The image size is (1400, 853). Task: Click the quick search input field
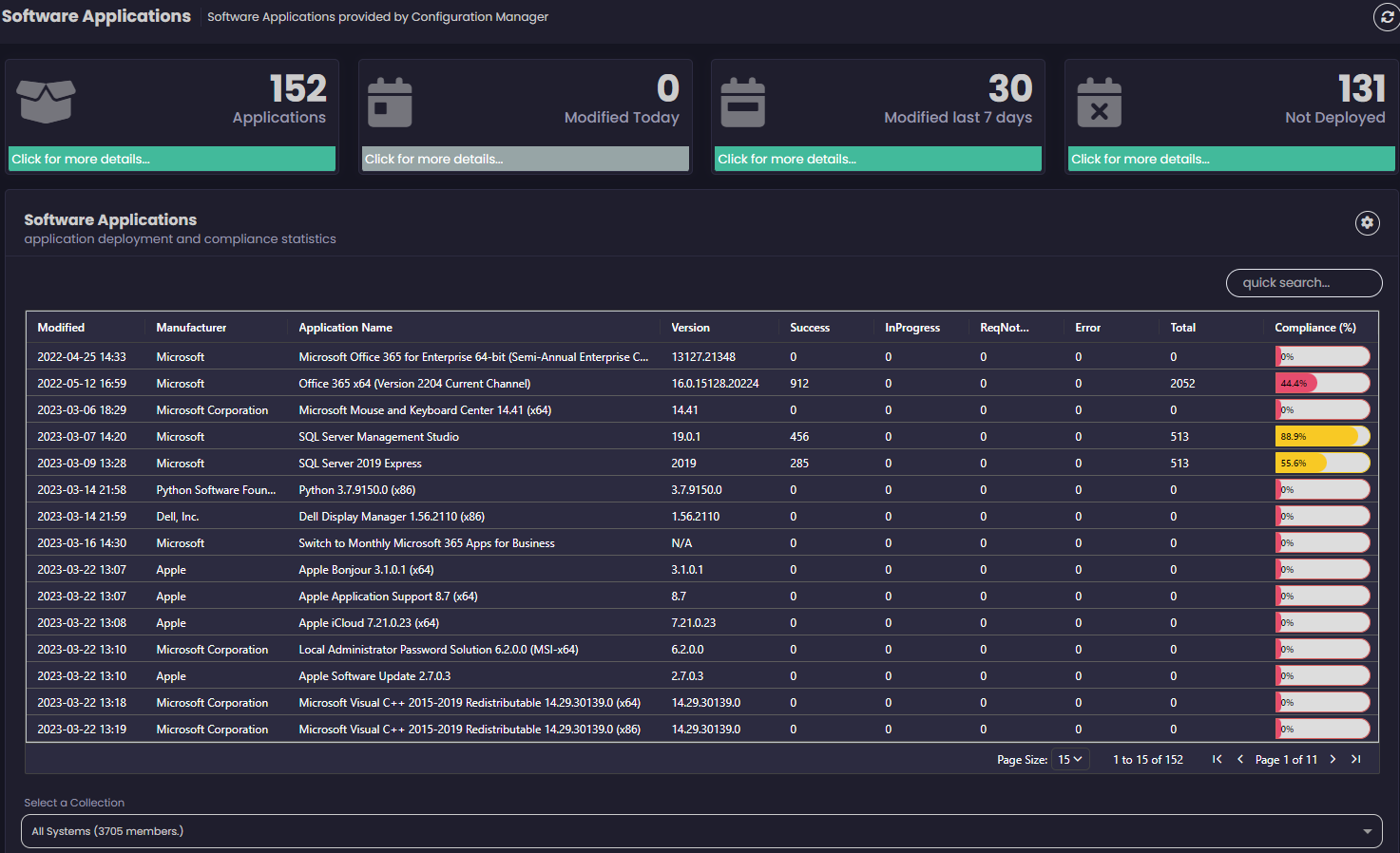1303,283
